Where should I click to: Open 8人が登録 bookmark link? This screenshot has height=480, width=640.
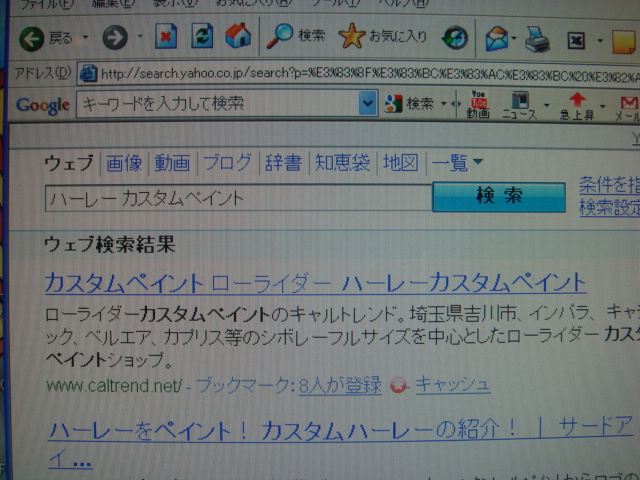340,385
